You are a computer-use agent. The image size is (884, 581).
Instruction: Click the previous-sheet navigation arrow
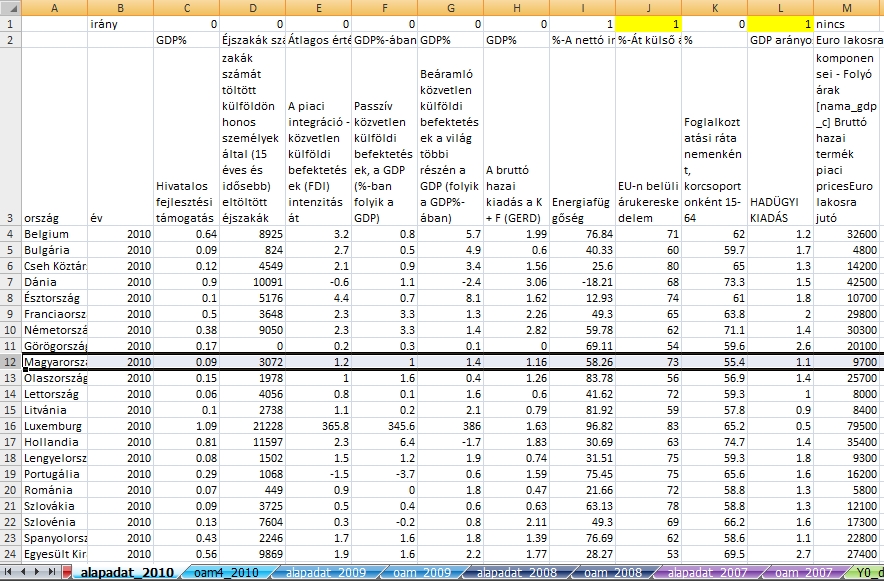click(22, 573)
